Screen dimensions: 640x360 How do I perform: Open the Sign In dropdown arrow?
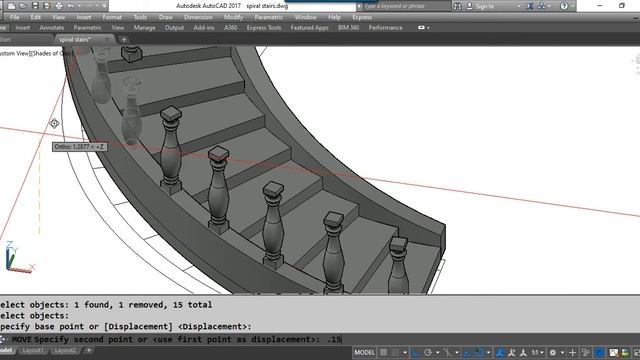coord(519,6)
